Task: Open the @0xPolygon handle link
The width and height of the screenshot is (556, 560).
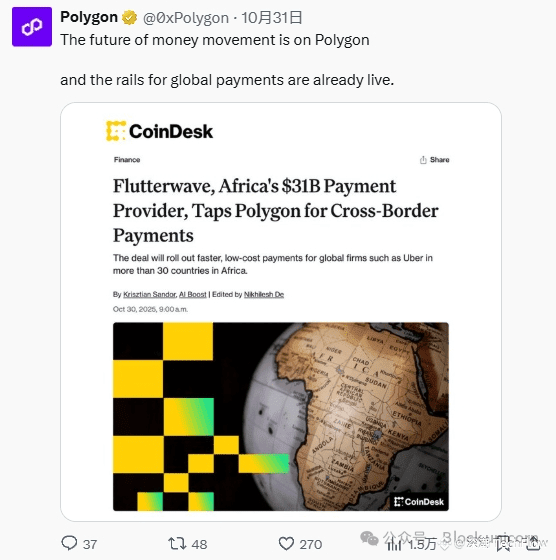Action: pyautogui.click(x=186, y=18)
